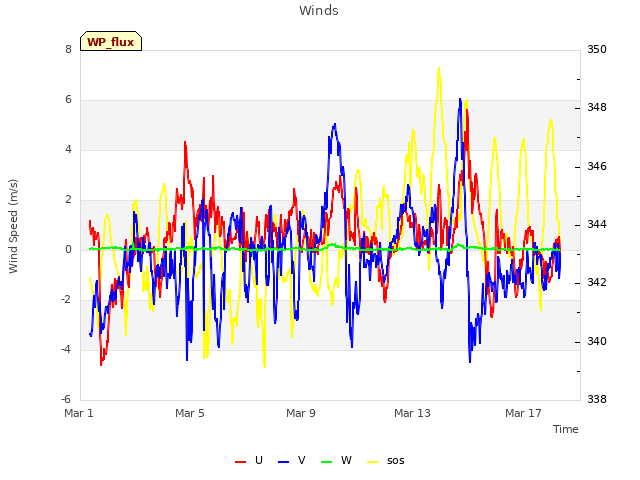Click the right axis value 340
640x480 pixels.
pos(597,341)
